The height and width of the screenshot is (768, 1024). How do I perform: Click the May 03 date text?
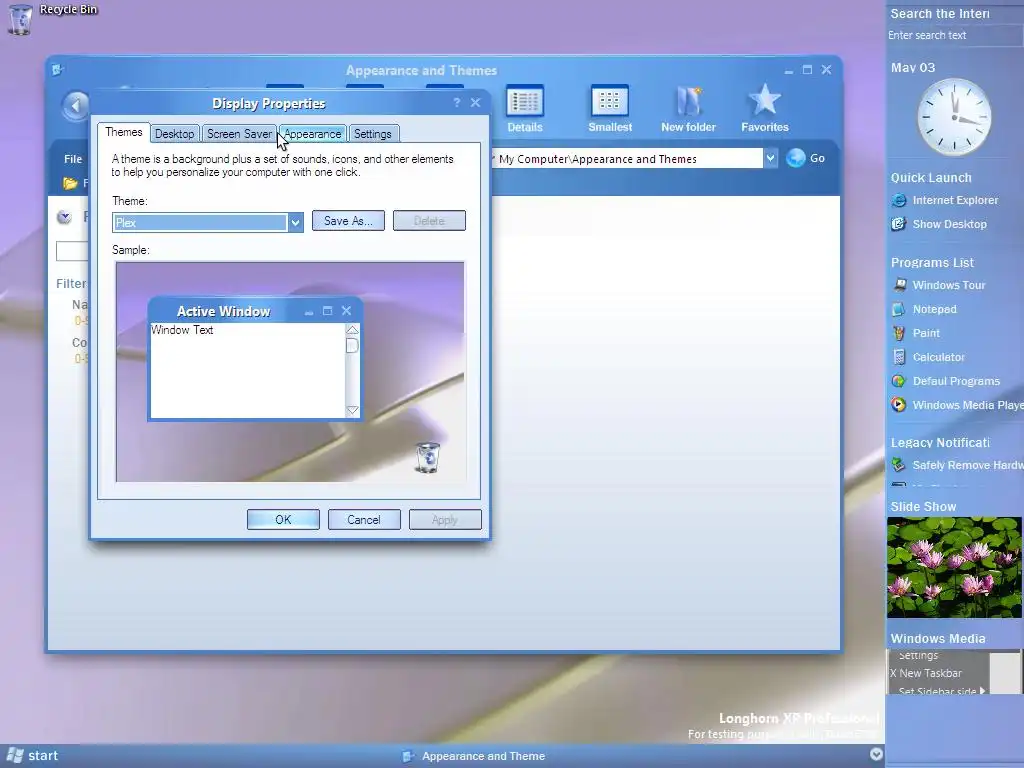[913, 68]
